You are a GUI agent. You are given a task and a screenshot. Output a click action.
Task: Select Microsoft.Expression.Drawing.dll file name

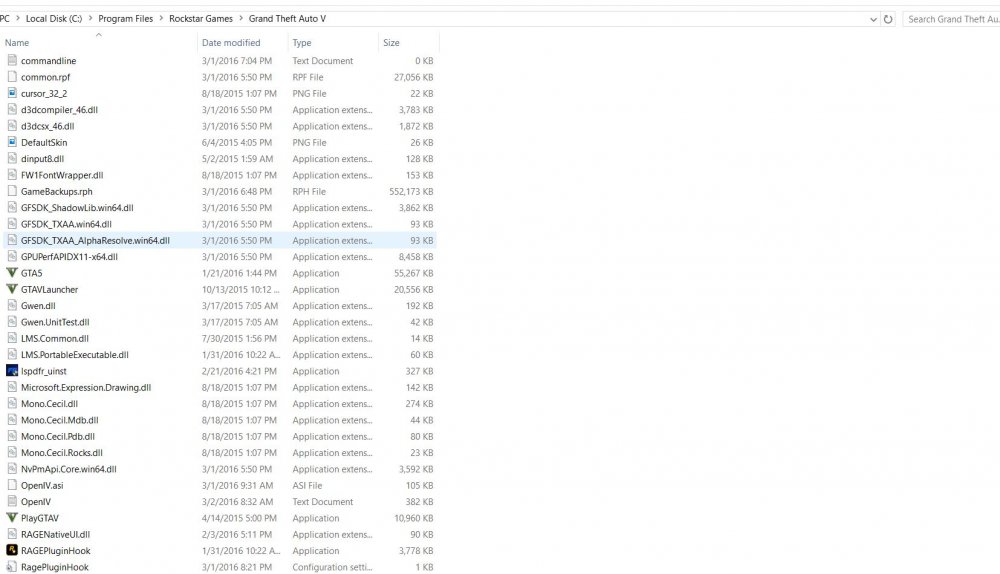pyautogui.click(x=86, y=387)
